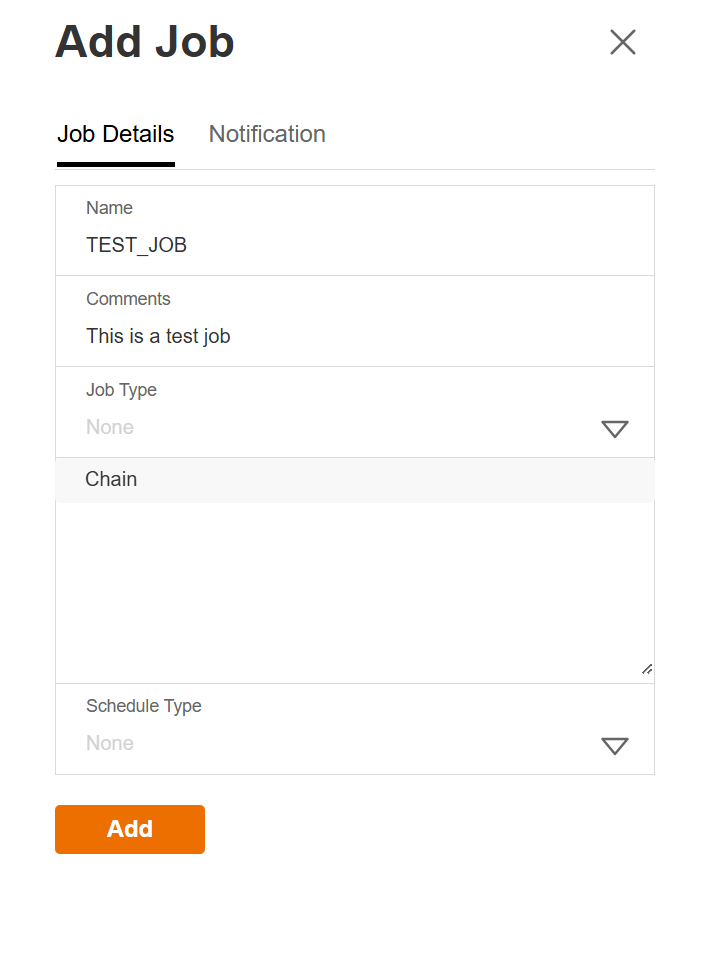Expand the Schedule Type dropdown arrow
706x961 pixels.
point(614,745)
